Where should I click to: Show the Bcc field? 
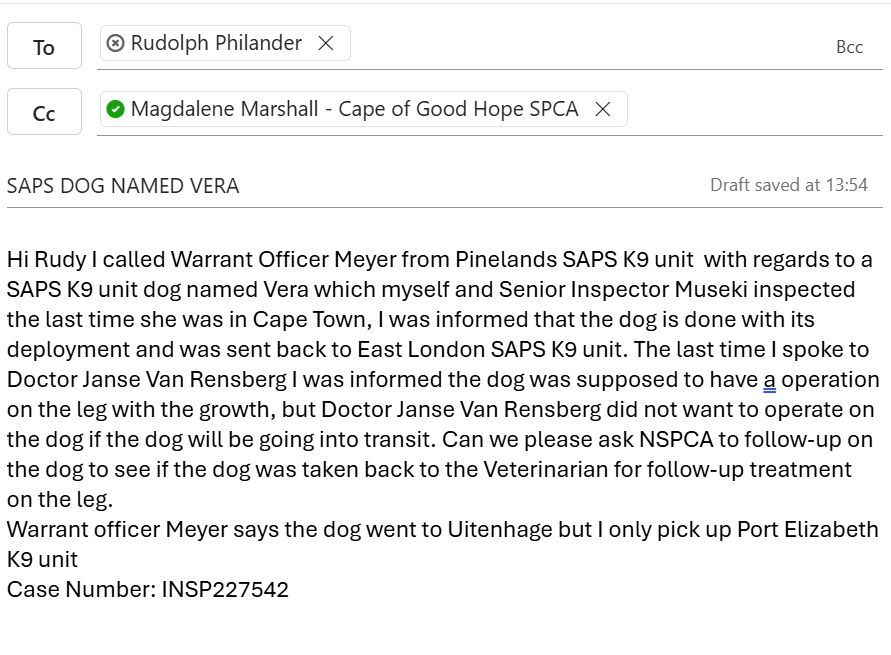point(850,47)
